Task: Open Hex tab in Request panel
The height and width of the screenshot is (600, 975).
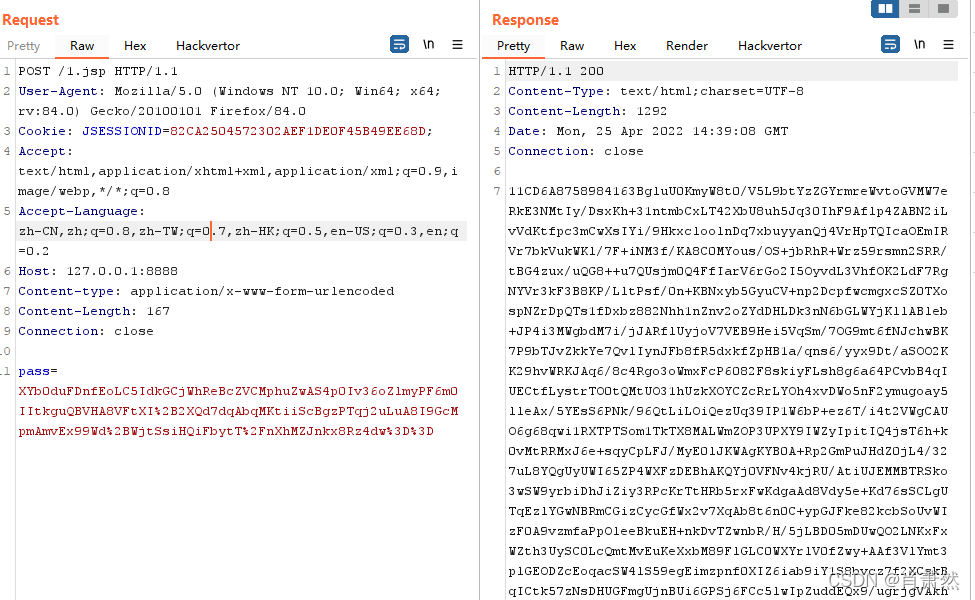Action: click(135, 46)
